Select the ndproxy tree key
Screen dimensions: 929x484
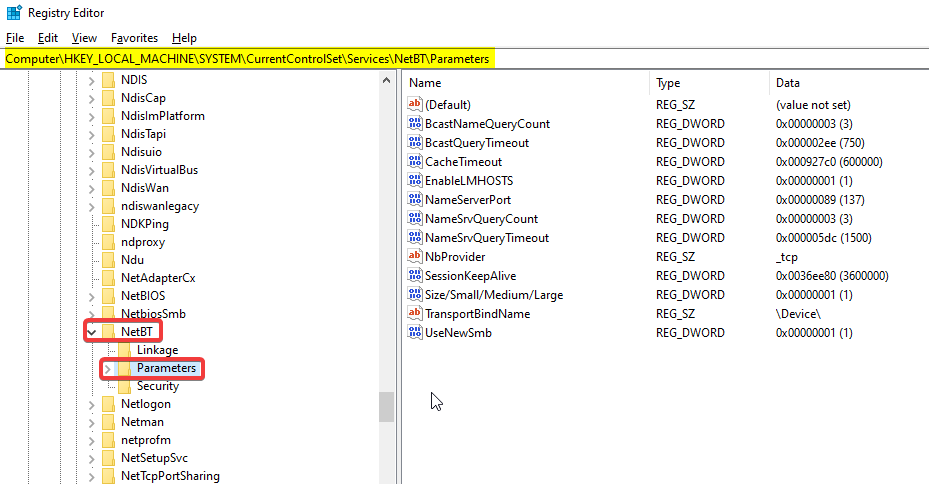[143, 242]
